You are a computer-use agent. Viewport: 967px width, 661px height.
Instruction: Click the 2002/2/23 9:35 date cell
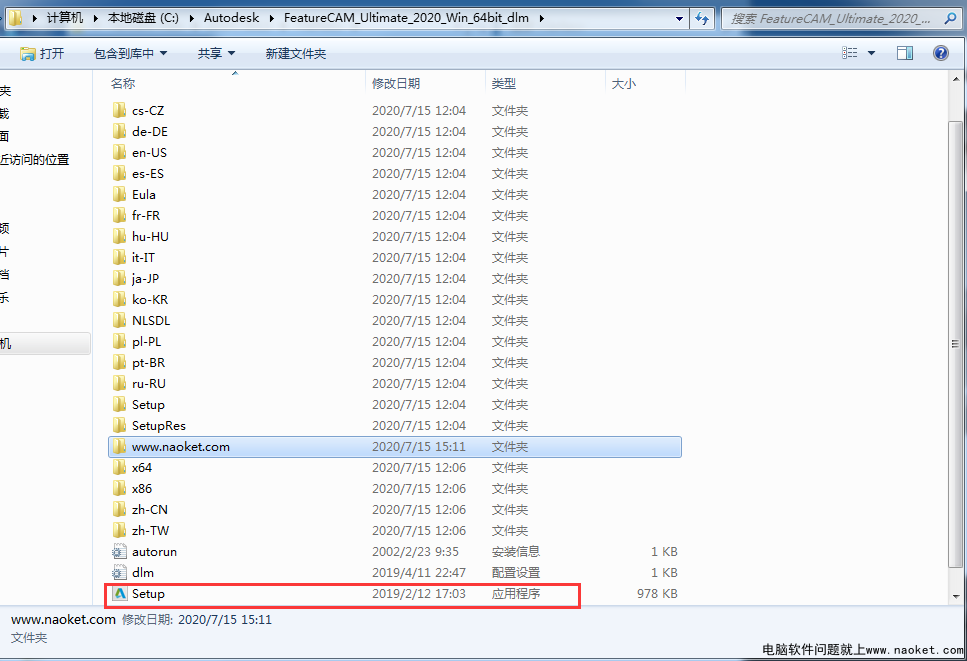click(x=415, y=551)
